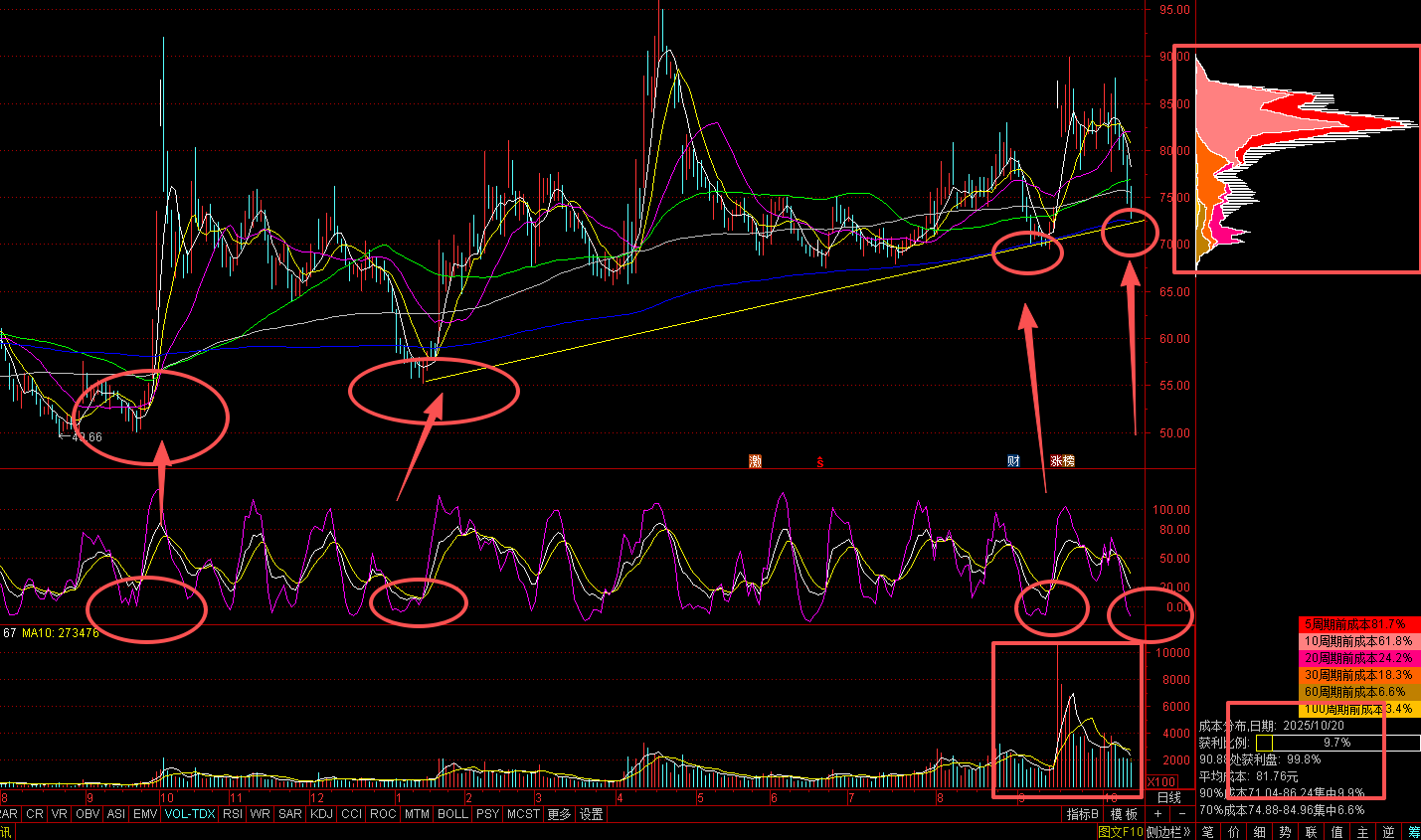Zoom out with the minus button

coord(1182,814)
